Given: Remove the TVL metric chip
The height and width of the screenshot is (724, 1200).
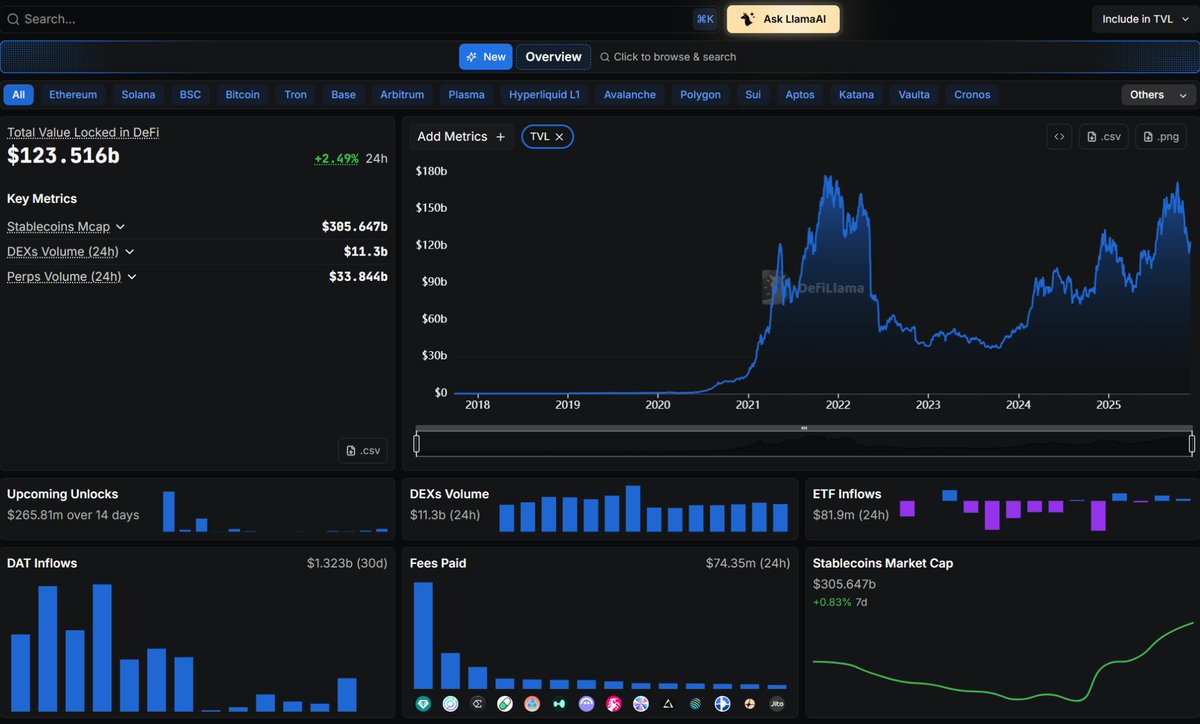Looking at the screenshot, I should [x=559, y=137].
